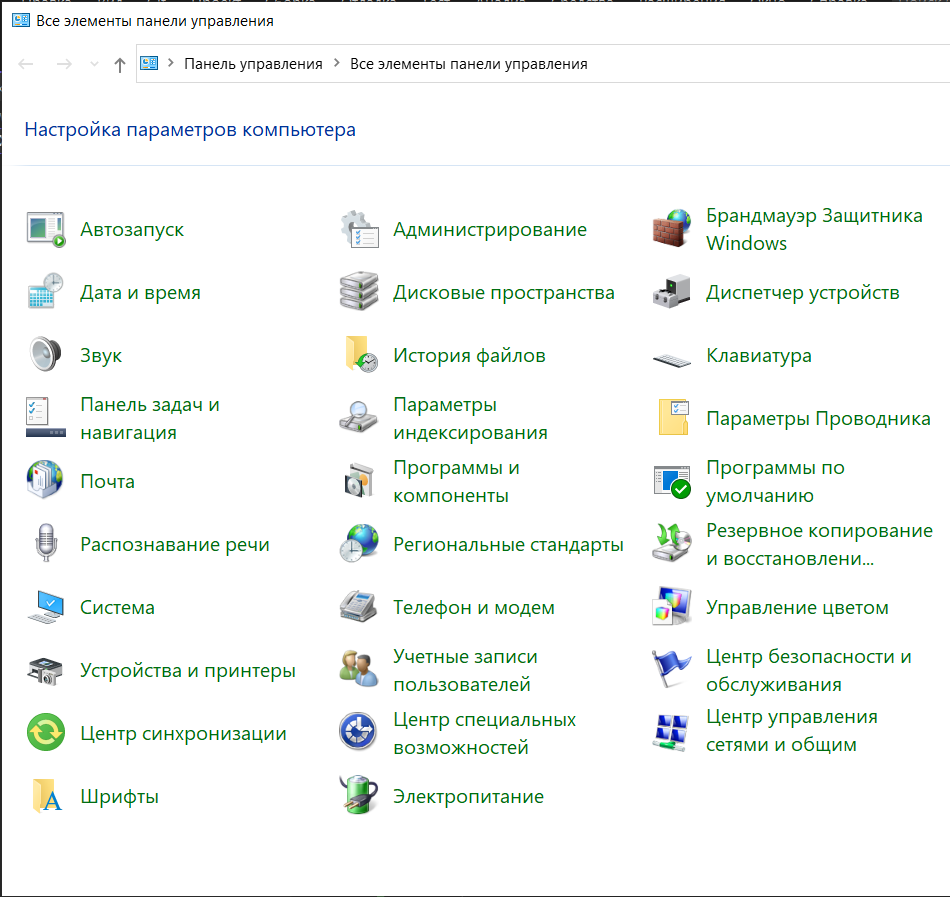Open the Параметры Проводника link
Screen dimensions: 950x897
click(819, 419)
